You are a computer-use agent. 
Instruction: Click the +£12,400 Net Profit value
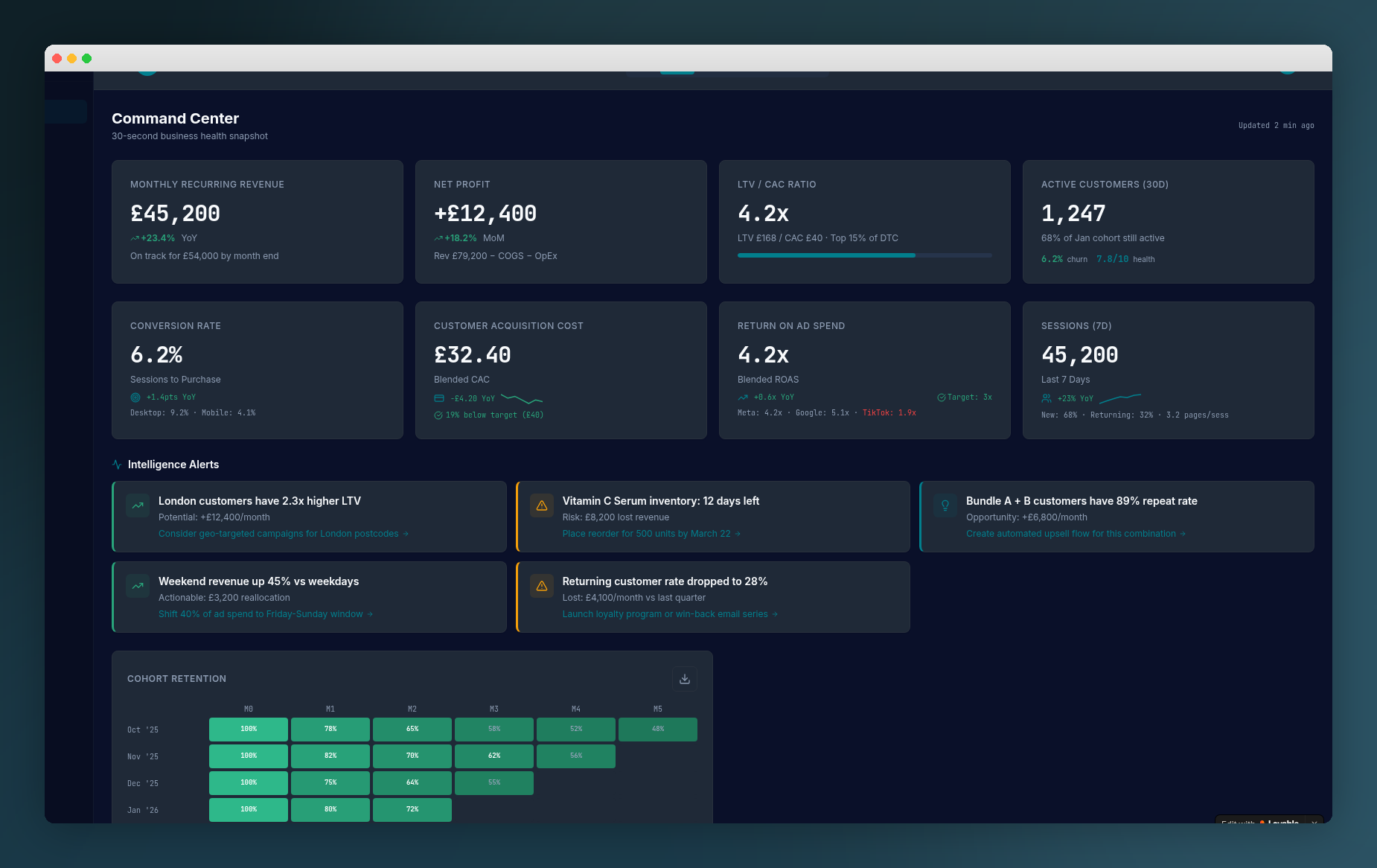(x=485, y=214)
